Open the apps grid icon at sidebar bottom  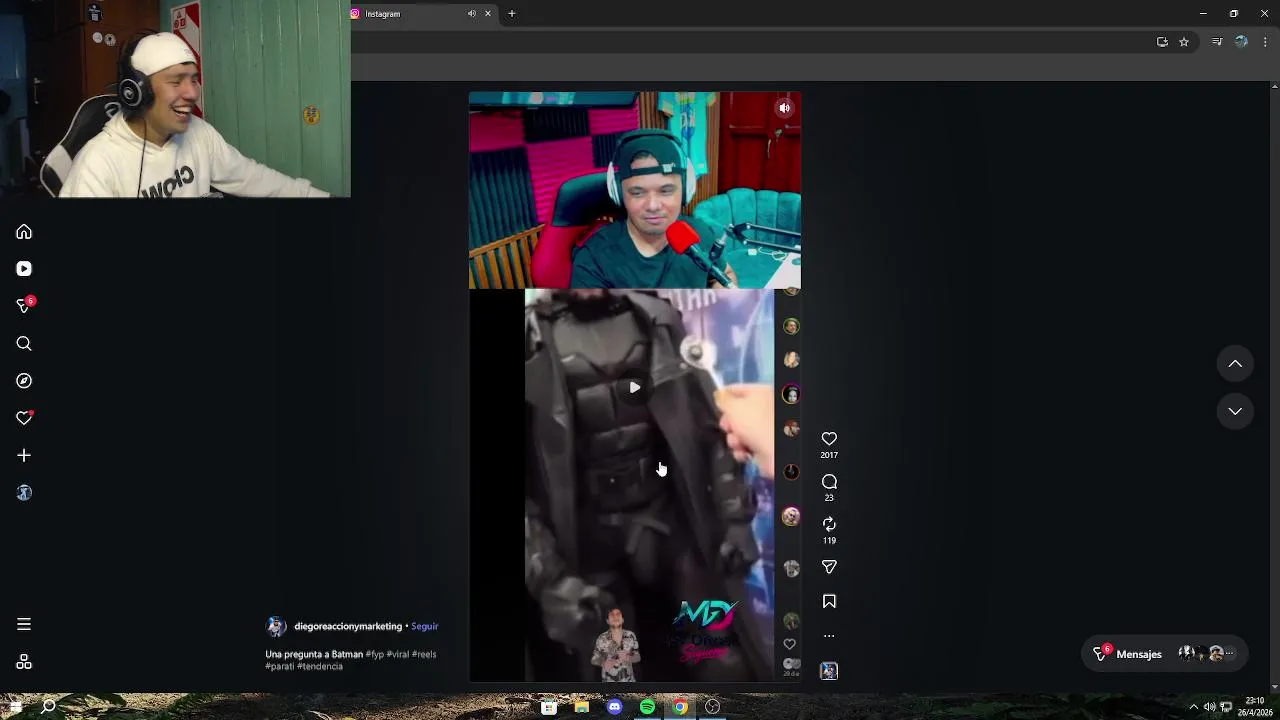point(24,662)
